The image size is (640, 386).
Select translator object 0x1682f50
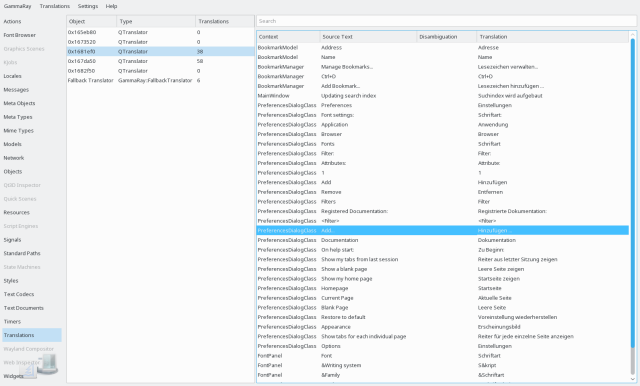click(160, 71)
